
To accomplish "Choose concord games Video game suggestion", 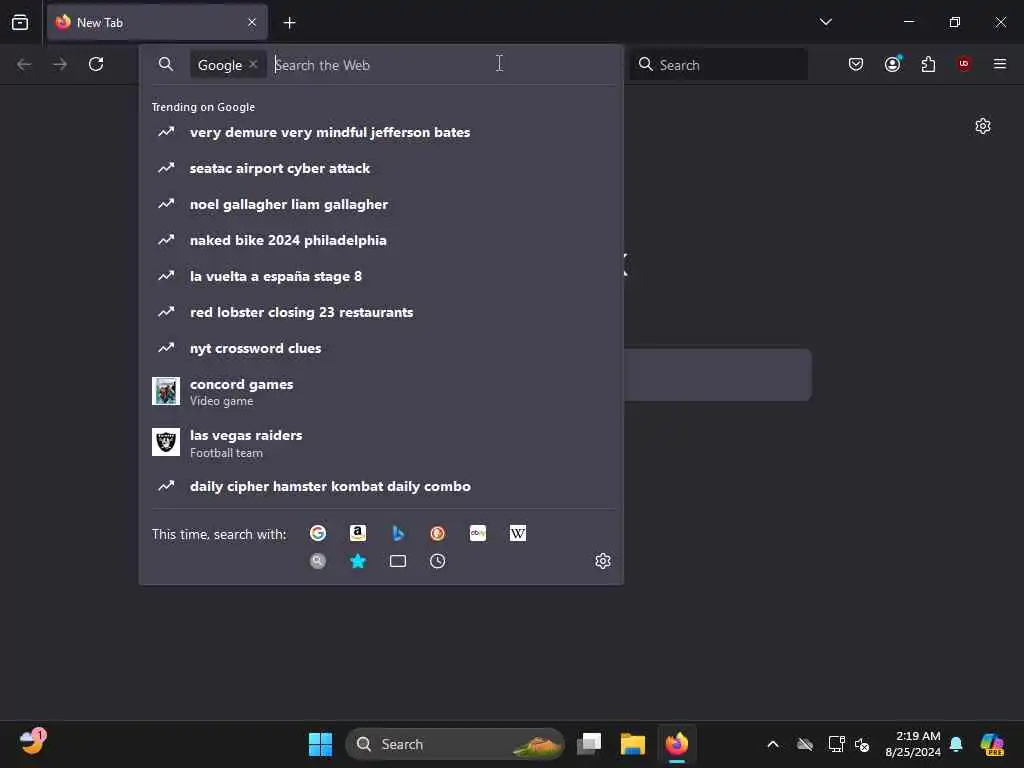I will (x=381, y=391).
